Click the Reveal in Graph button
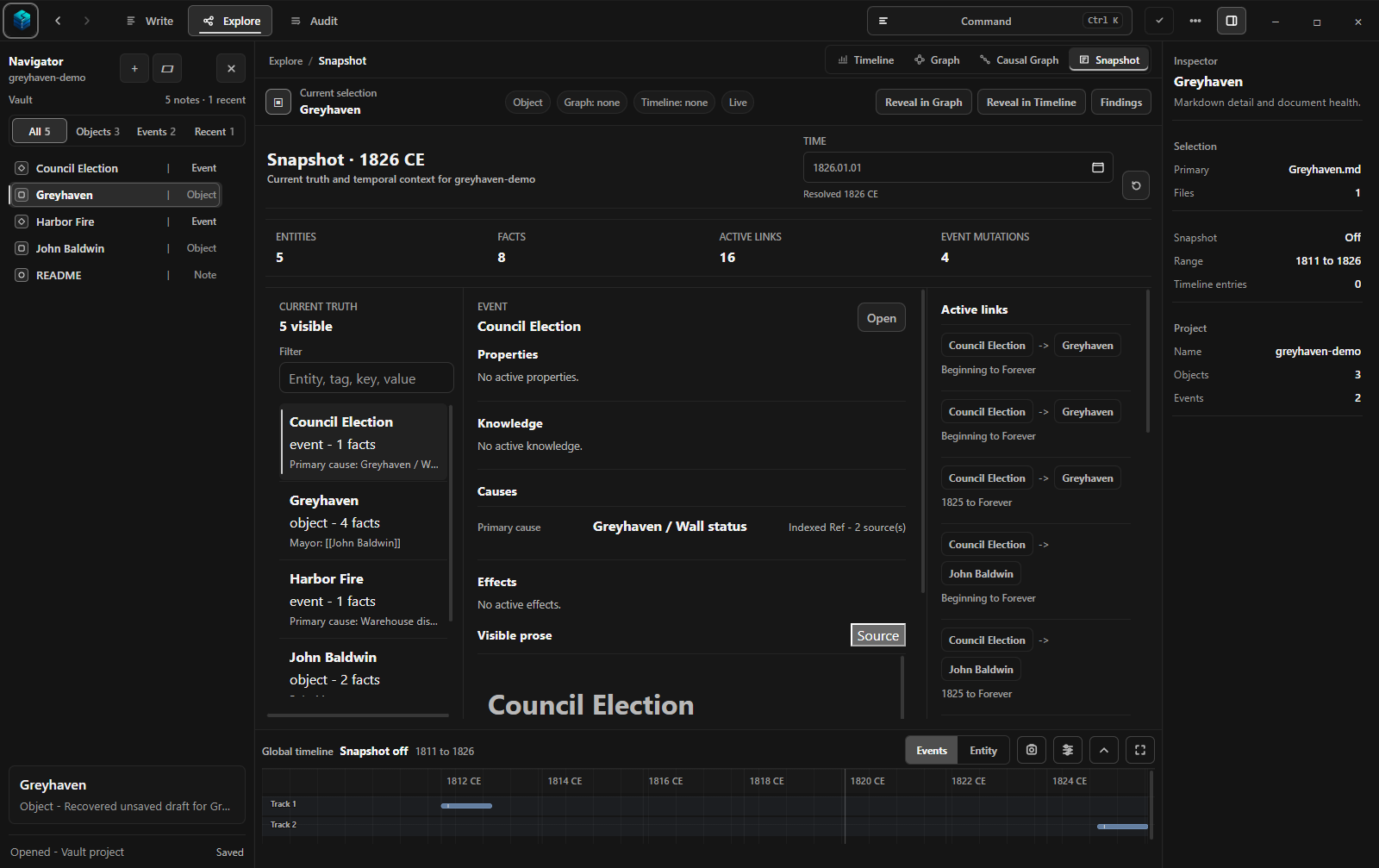 tap(924, 102)
